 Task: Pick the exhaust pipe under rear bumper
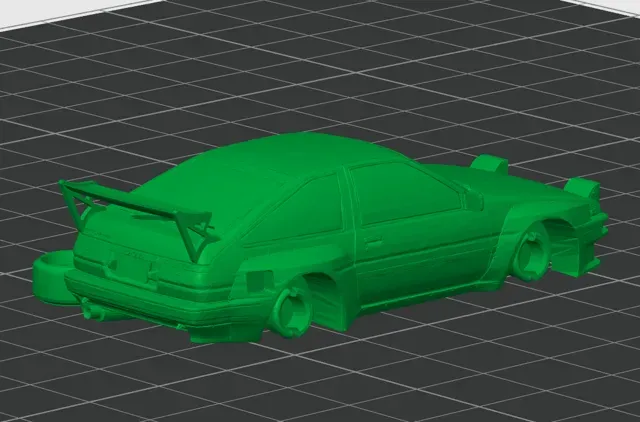[95, 311]
